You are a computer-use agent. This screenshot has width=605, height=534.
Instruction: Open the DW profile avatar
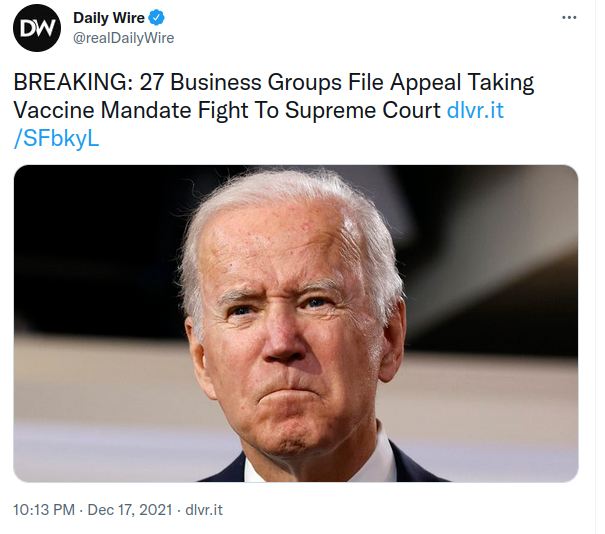(37, 28)
